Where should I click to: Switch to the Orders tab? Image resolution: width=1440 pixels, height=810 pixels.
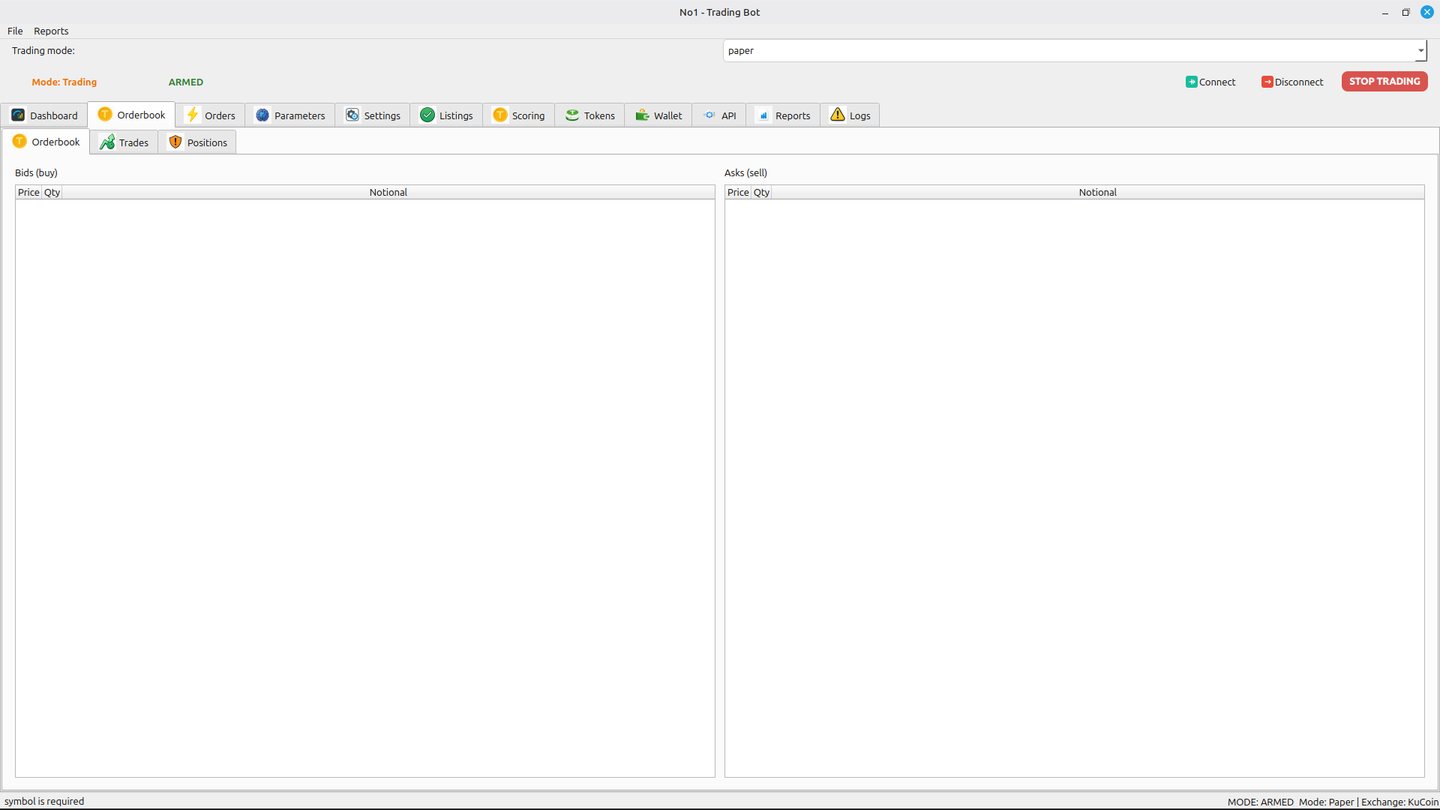211,115
